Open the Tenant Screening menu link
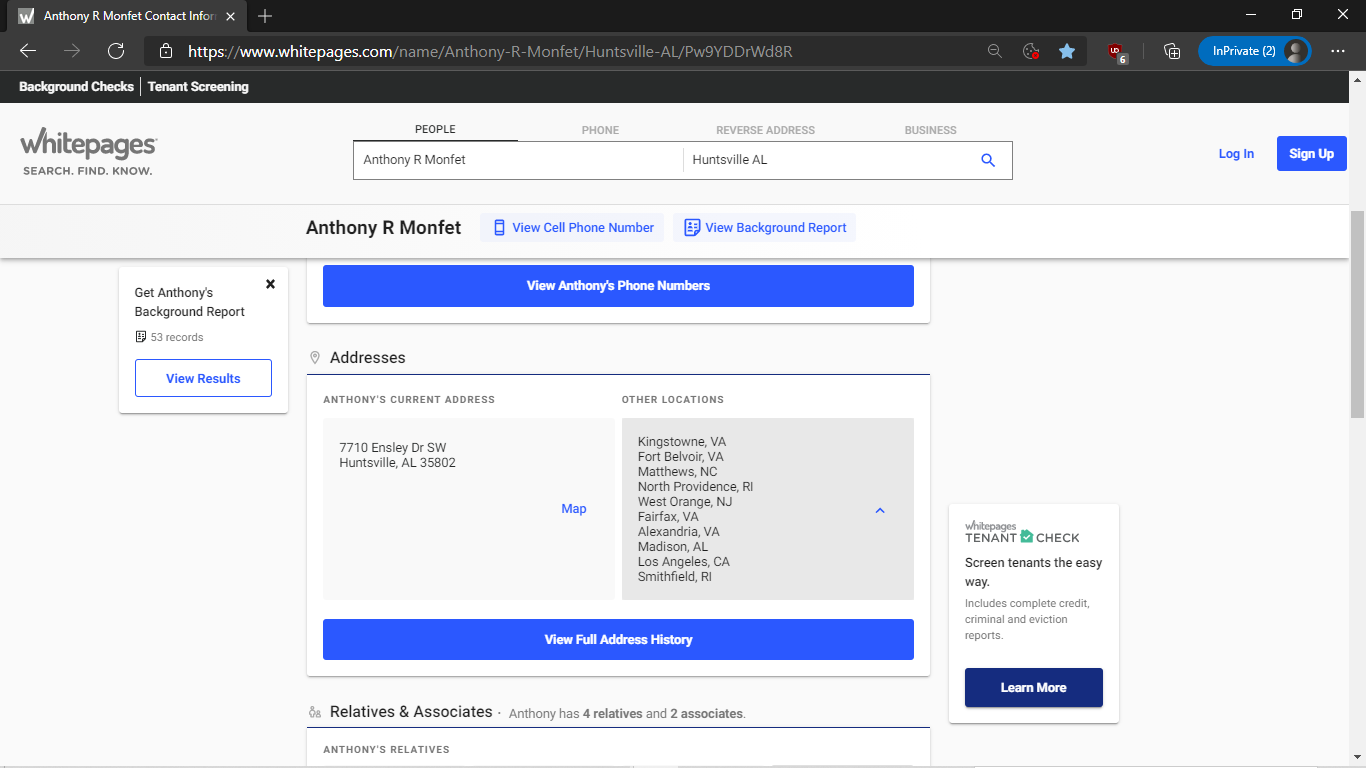This screenshot has width=1366, height=768. (x=198, y=87)
